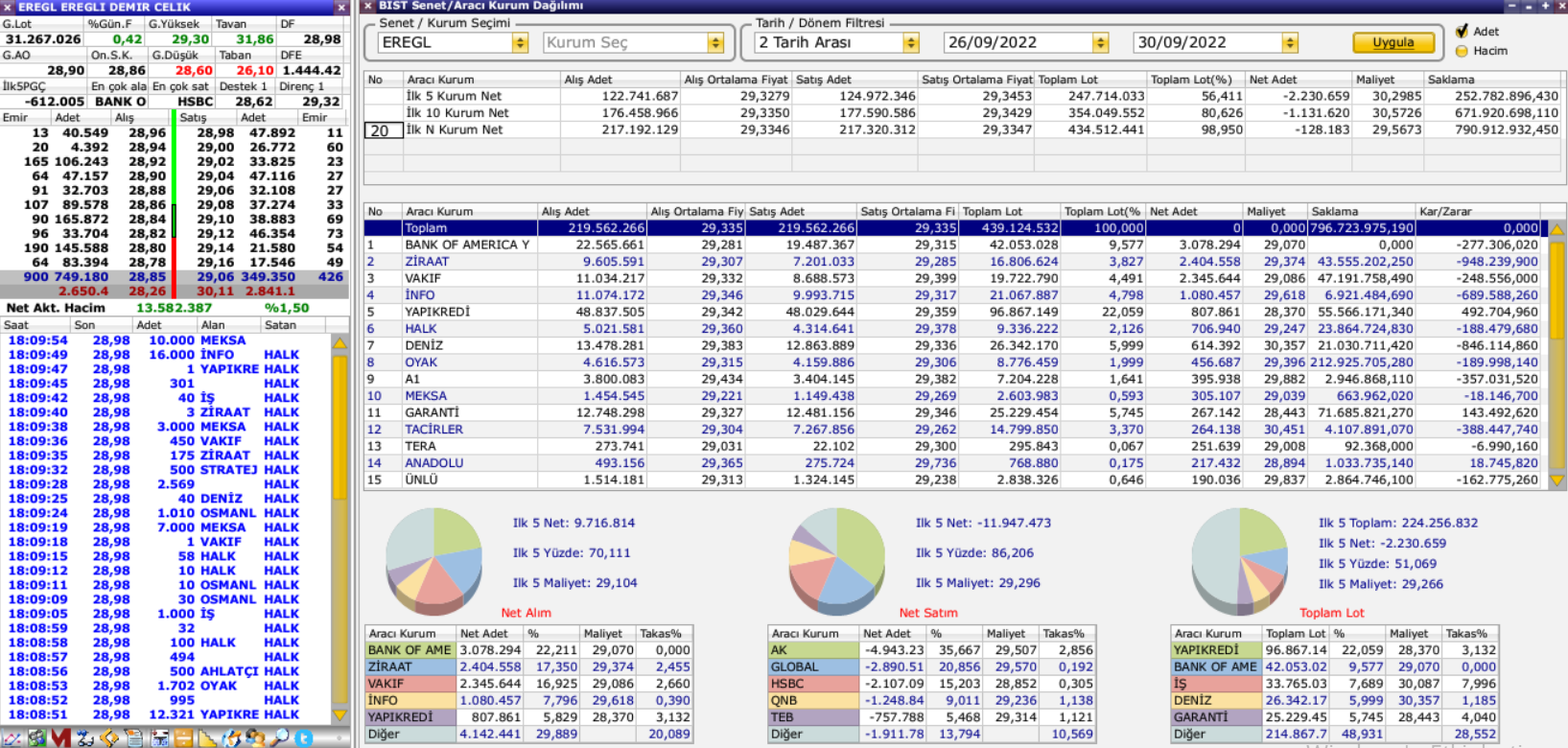This screenshot has width=1568, height=748.
Task: Open the Twitter bird icon
Action: coord(304,738)
